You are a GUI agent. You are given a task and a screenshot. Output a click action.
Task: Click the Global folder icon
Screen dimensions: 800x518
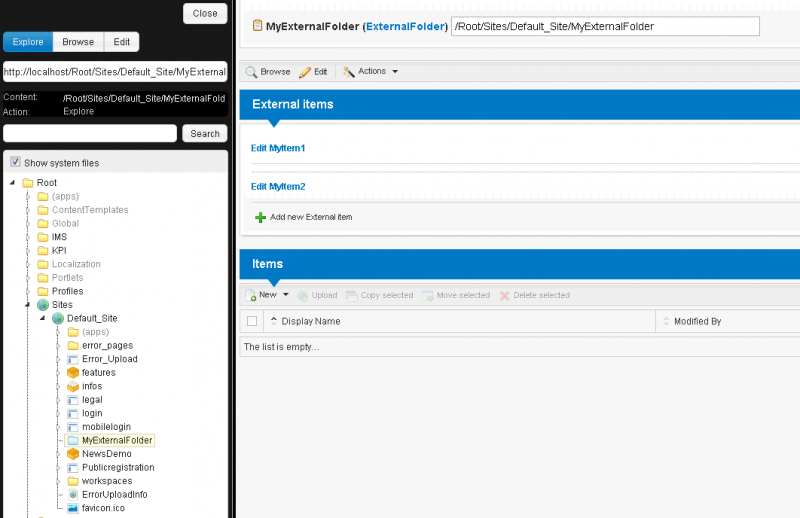(x=43, y=224)
